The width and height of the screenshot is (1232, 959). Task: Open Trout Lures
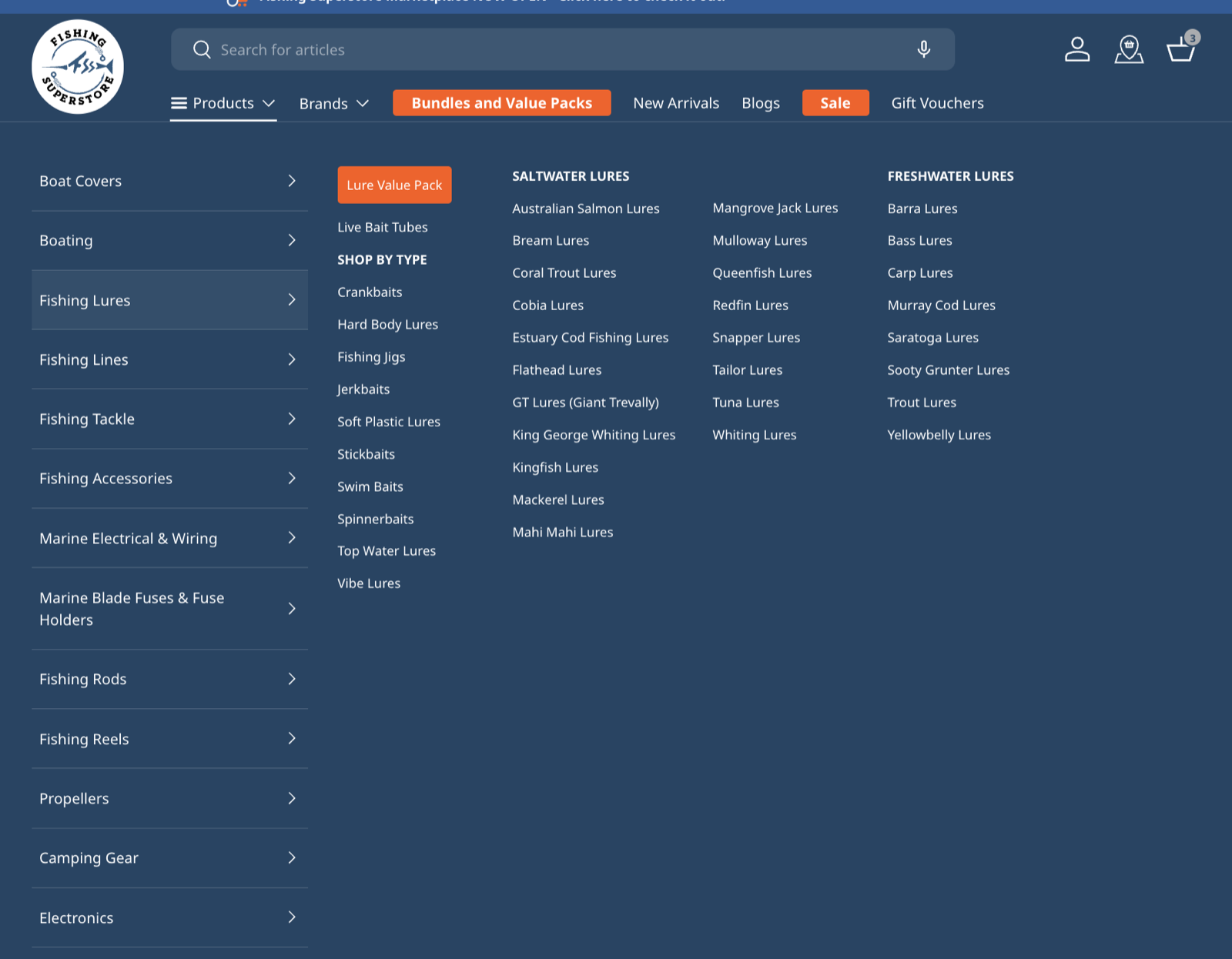click(x=922, y=402)
